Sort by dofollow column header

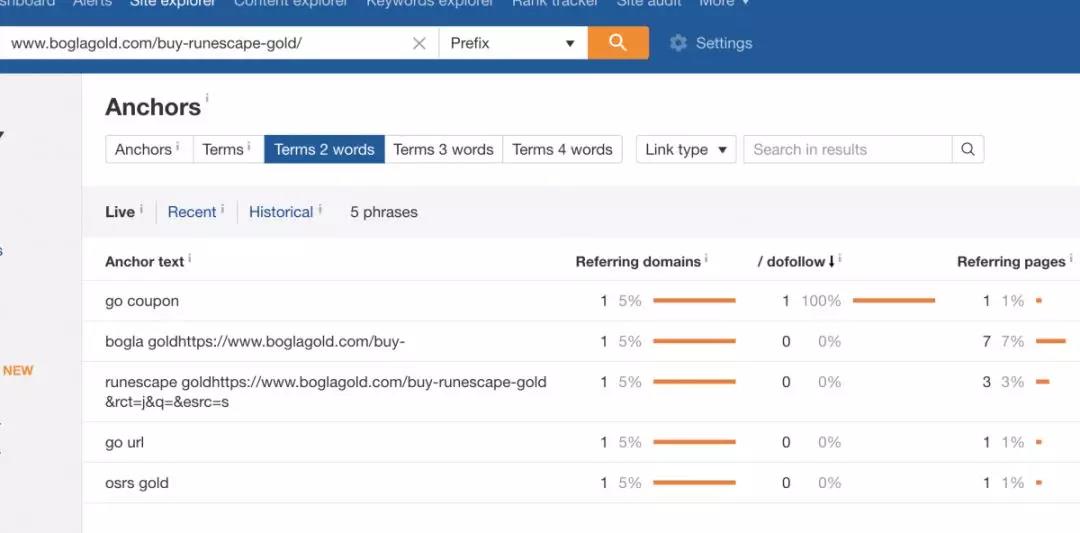[x=796, y=262]
